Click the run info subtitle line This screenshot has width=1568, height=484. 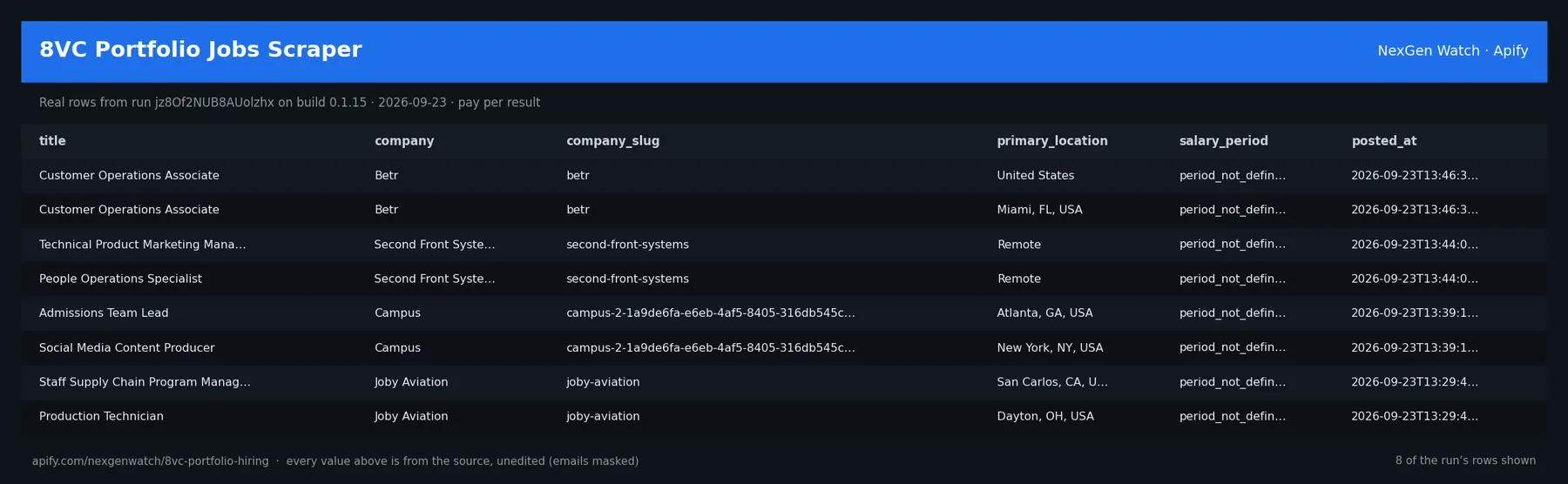pyautogui.click(x=289, y=103)
